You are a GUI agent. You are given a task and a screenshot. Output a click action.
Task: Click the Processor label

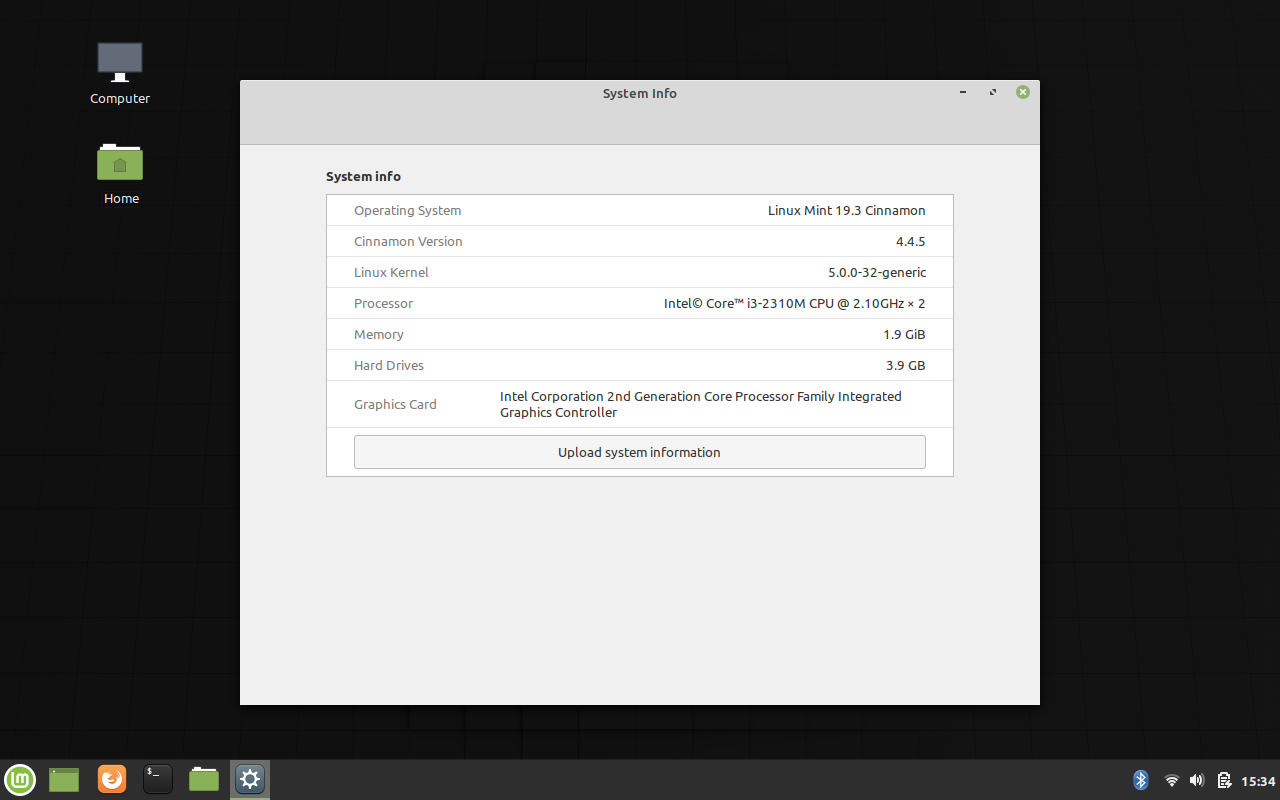[383, 303]
